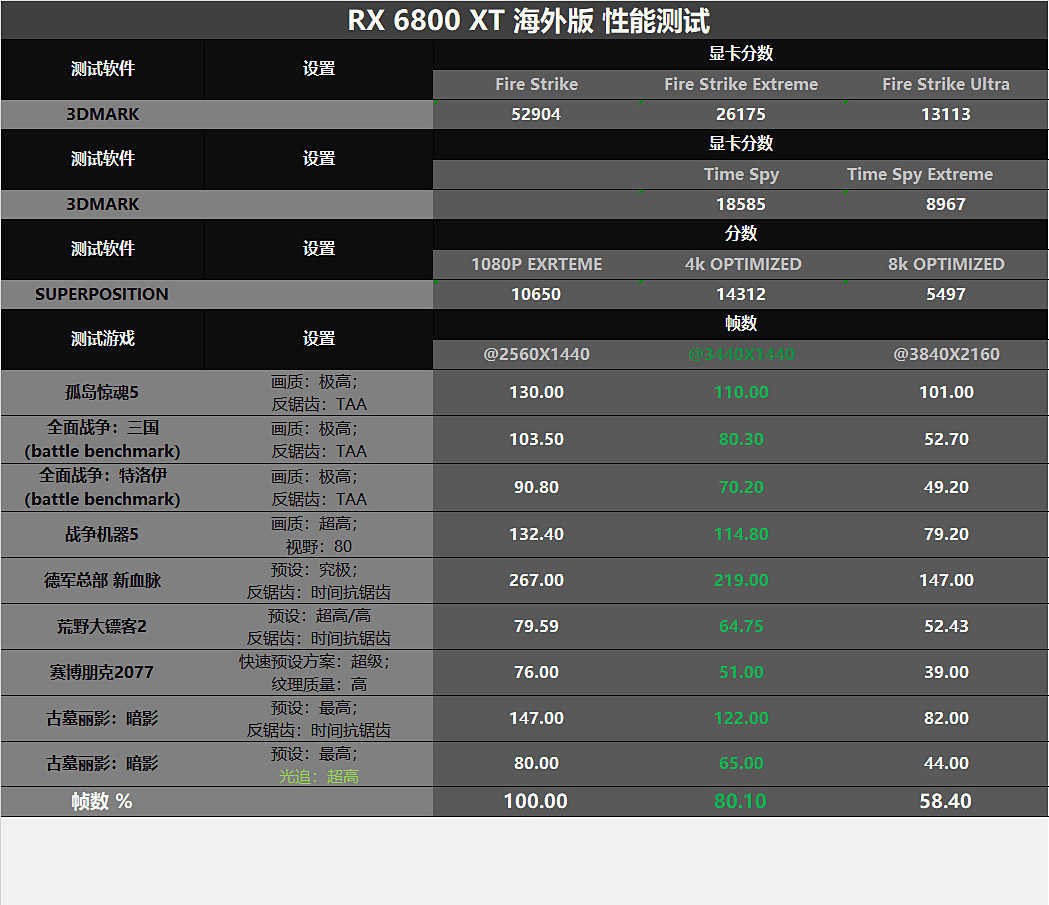This screenshot has width=1049, height=905.
Task: Click the 82.00 frame rate cell
Action: point(946,718)
